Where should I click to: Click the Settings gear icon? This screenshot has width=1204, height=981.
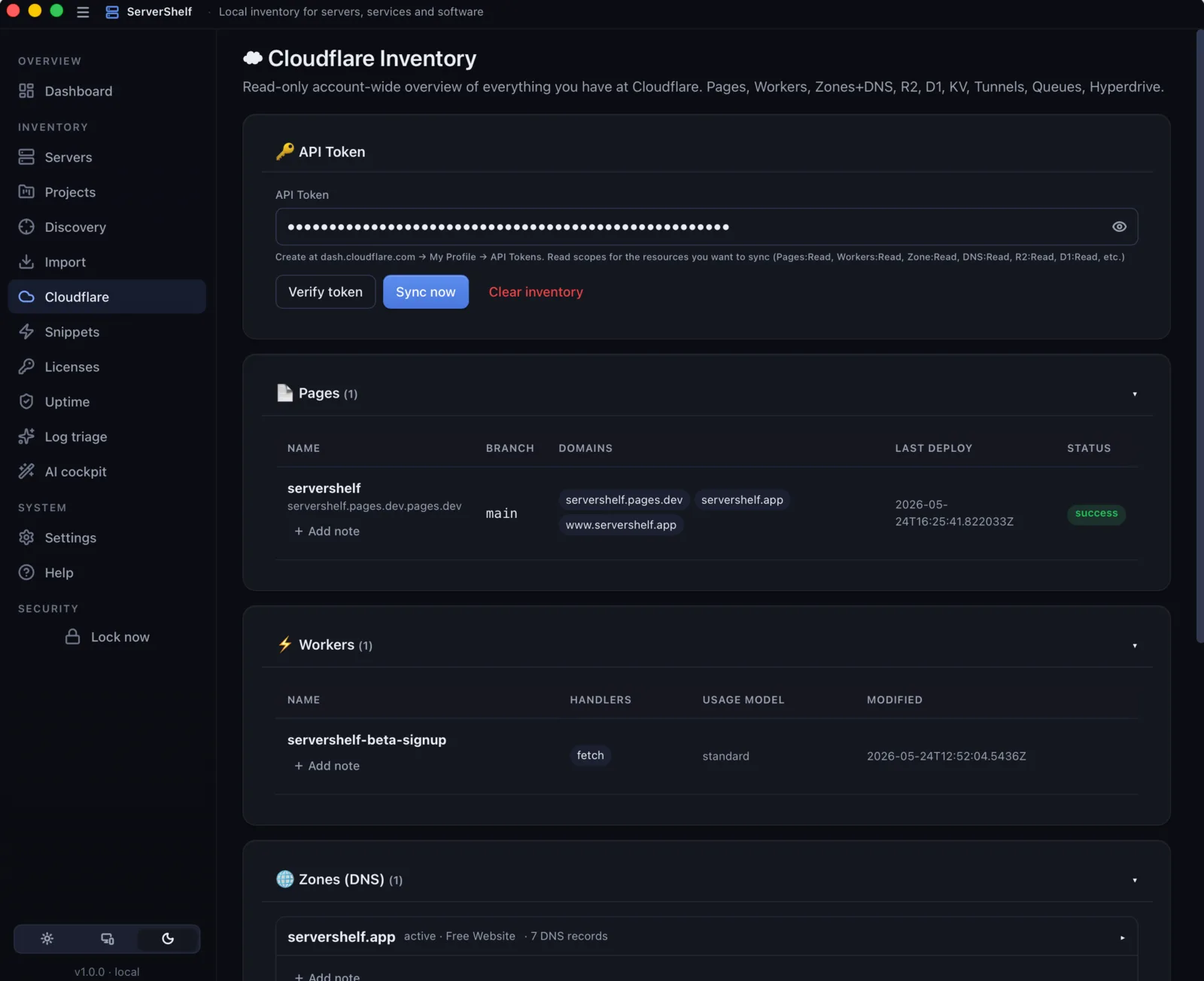click(x=26, y=538)
